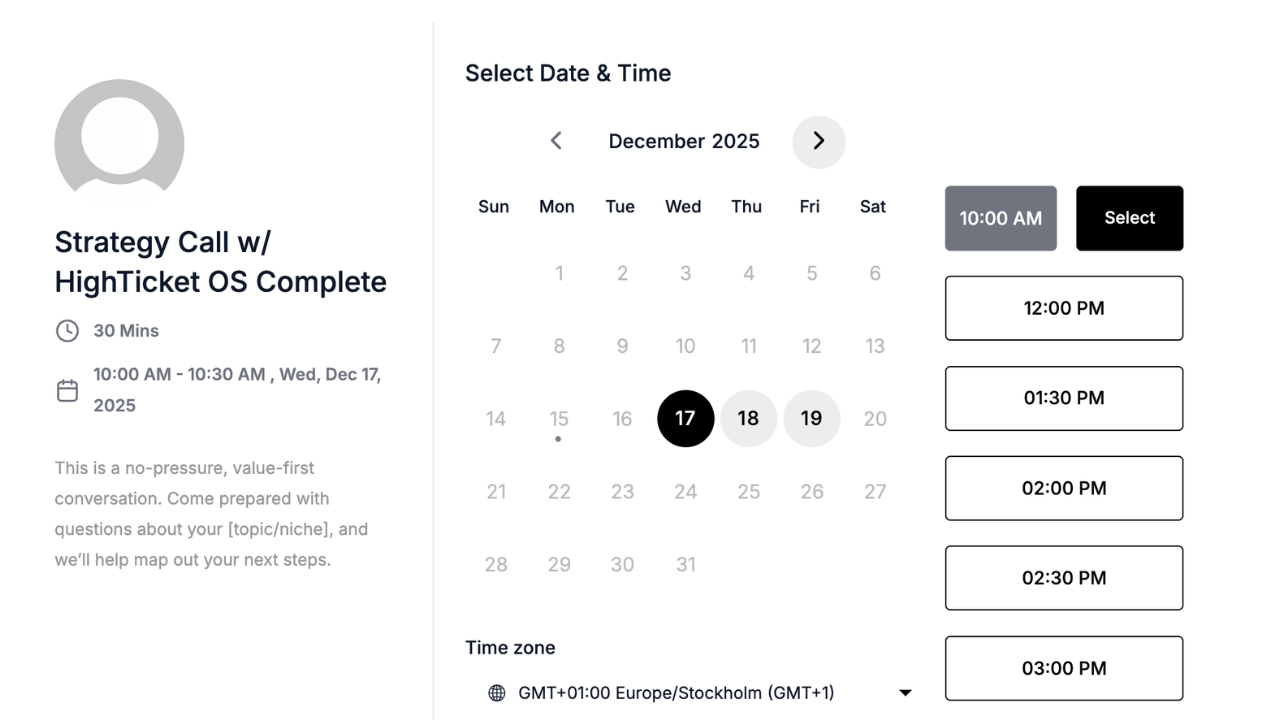Advance to the next month

point(818,141)
